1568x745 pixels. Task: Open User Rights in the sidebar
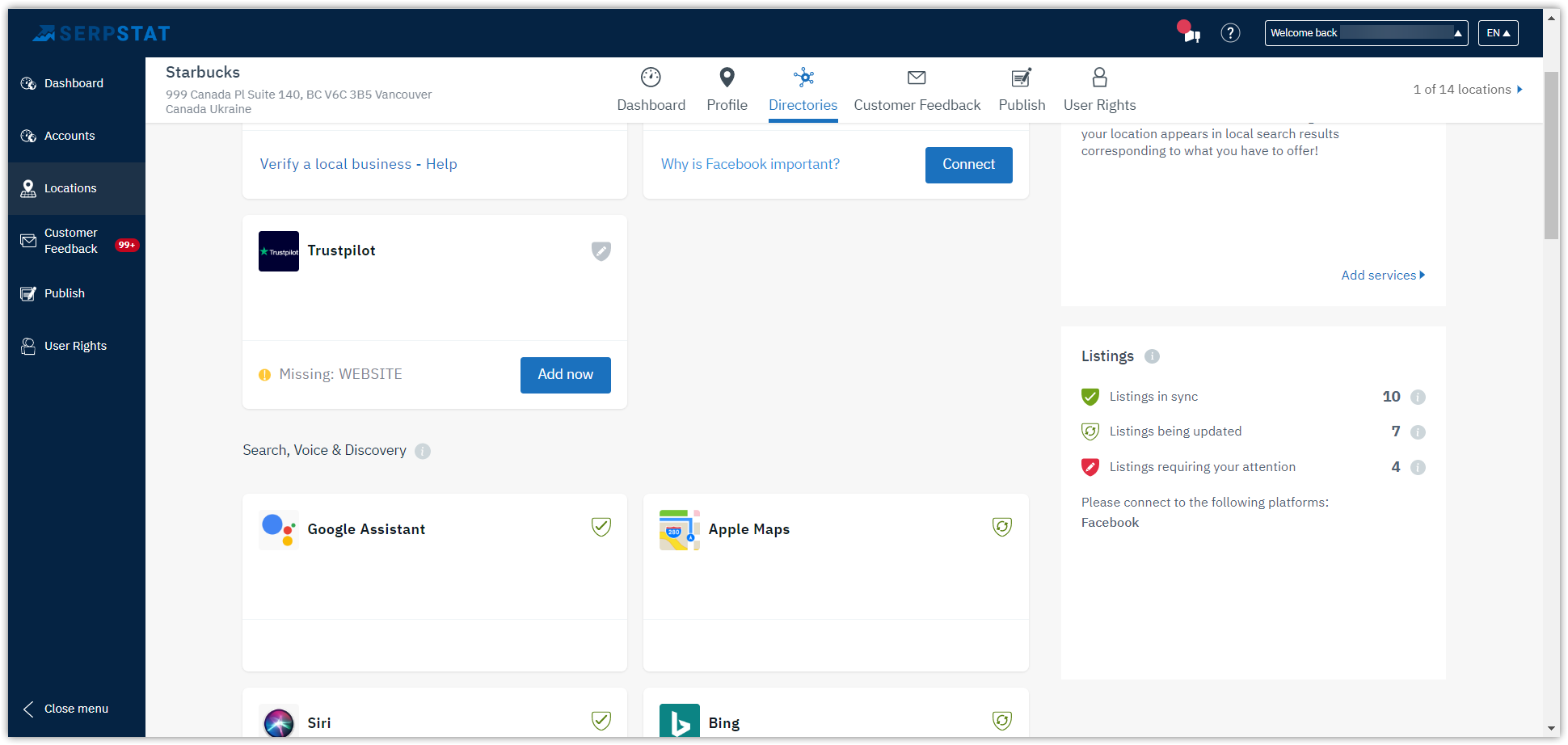pyautogui.click(x=77, y=346)
